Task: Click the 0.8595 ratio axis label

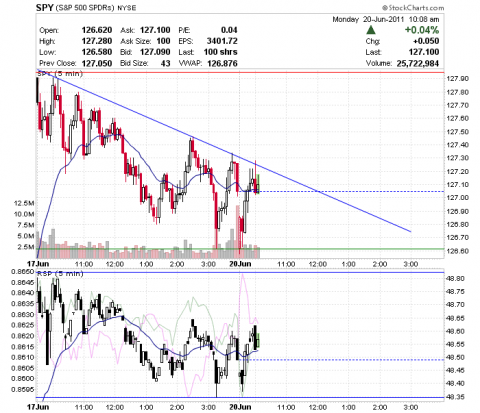Action: pos(22,389)
